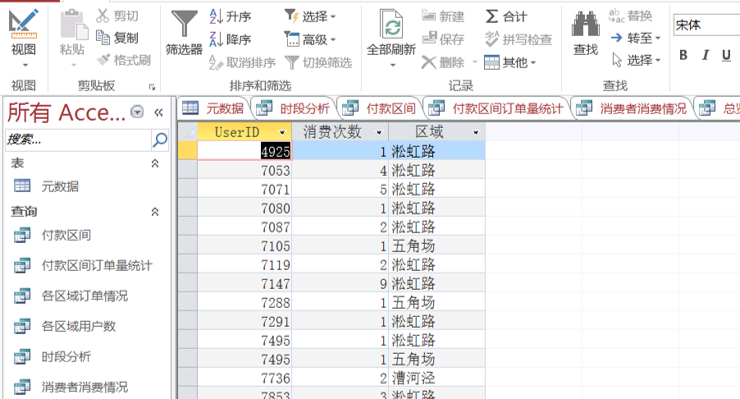This screenshot has width=740, height=399.
Task: Open the 其他 more options dropdown
Action: point(511,62)
